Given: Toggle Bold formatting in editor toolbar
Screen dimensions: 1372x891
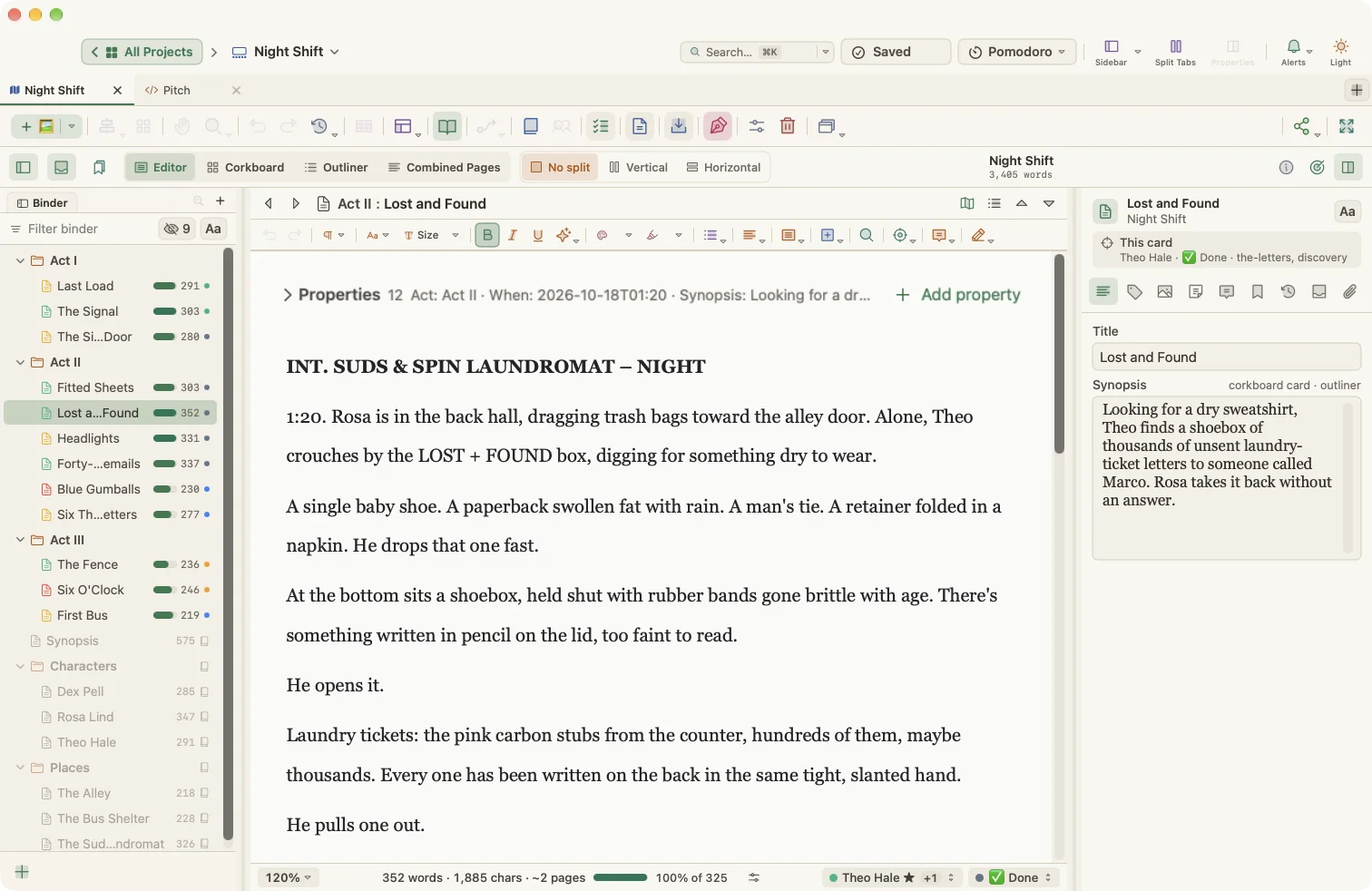Looking at the screenshot, I should click(x=487, y=235).
